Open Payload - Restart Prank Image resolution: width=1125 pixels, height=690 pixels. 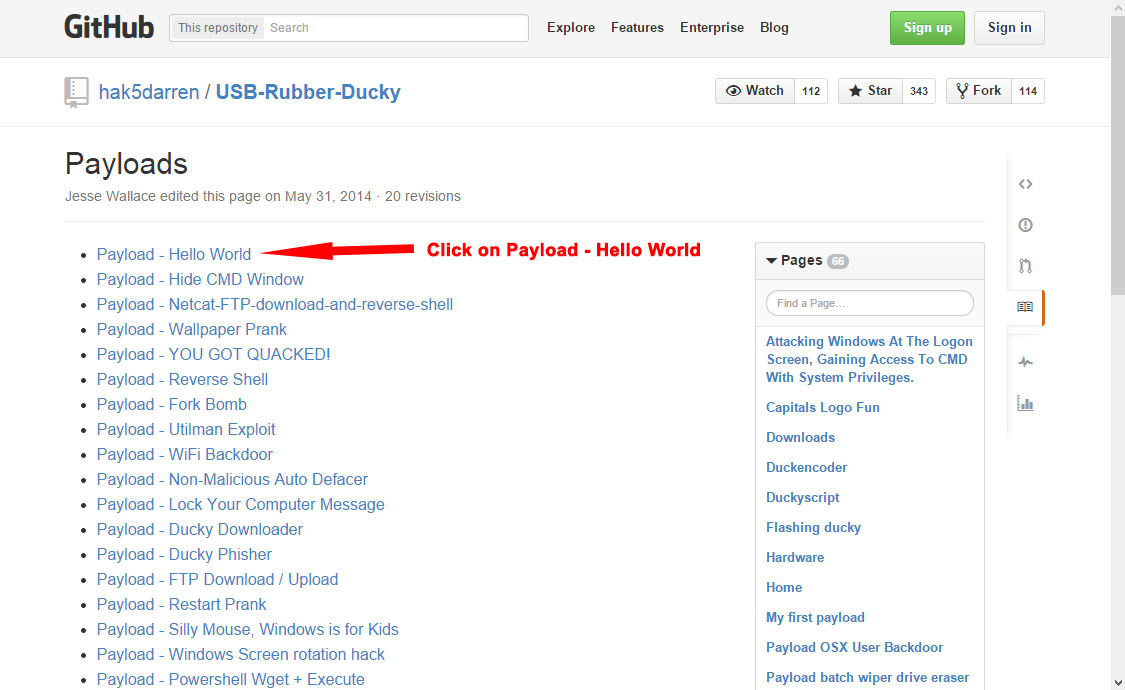click(x=182, y=605)
